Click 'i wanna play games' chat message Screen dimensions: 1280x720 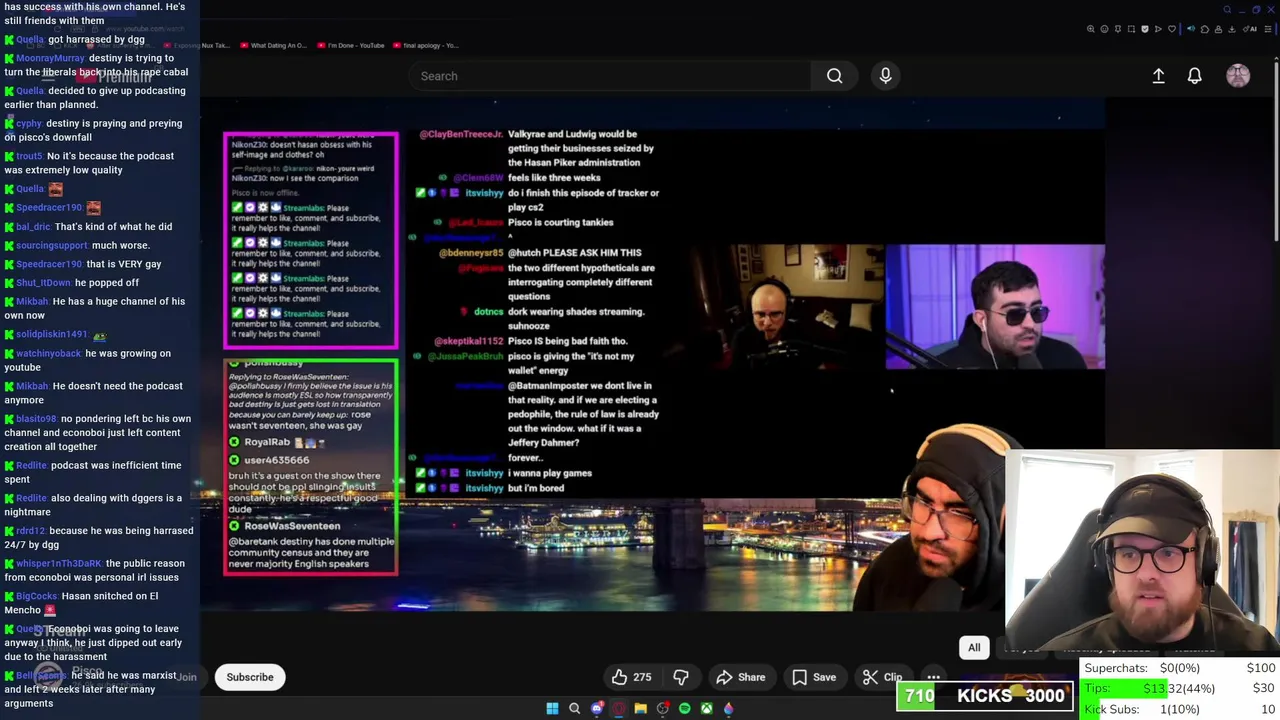(550, 473)
